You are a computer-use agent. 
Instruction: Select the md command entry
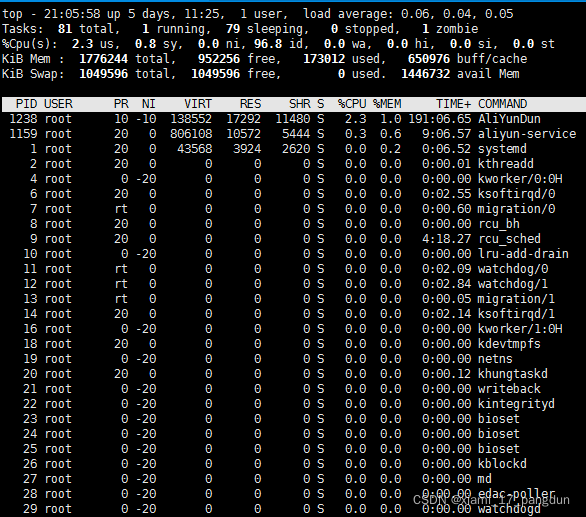[x=485, y=478]
